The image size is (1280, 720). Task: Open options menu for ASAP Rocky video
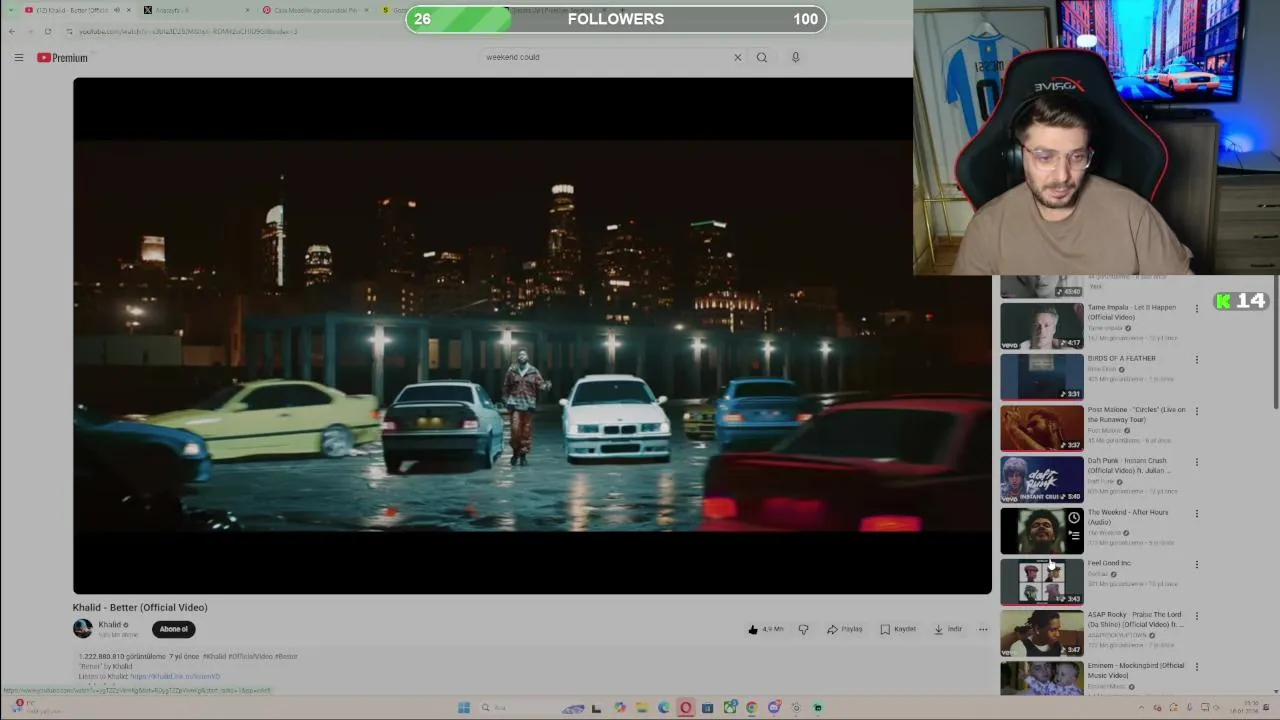coord(1197,615)
